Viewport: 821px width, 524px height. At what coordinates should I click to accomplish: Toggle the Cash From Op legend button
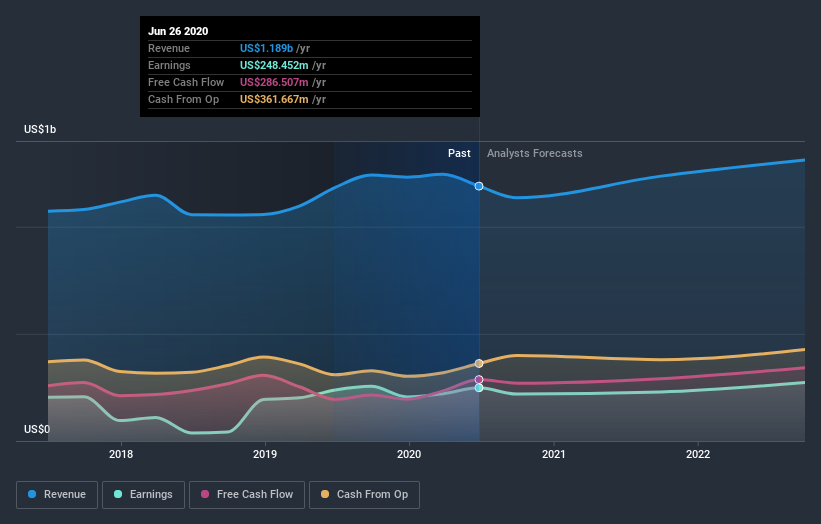(x=364, y=495)
